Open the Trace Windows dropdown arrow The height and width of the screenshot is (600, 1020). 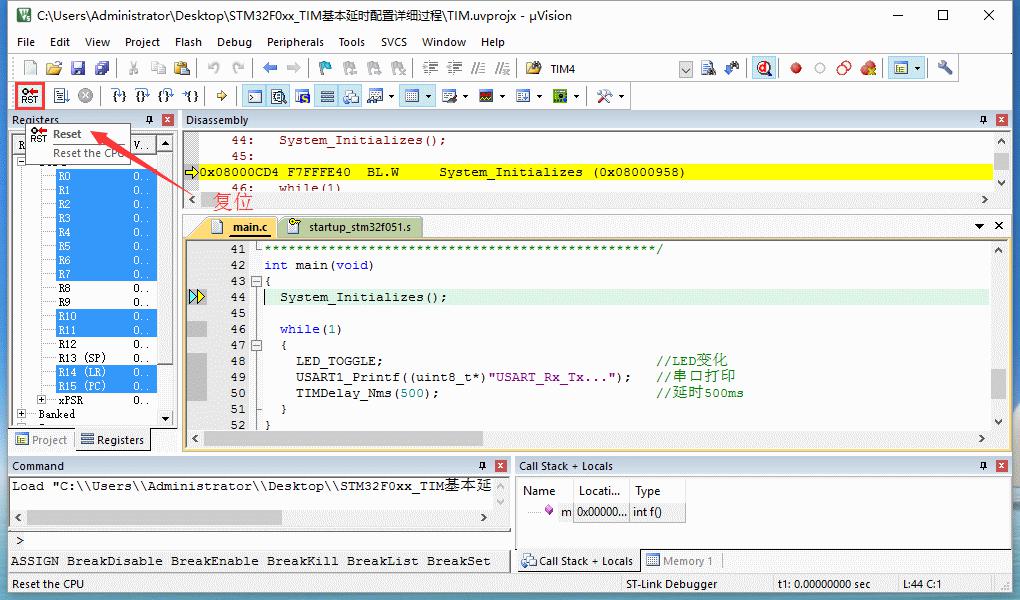coord(539,97)
